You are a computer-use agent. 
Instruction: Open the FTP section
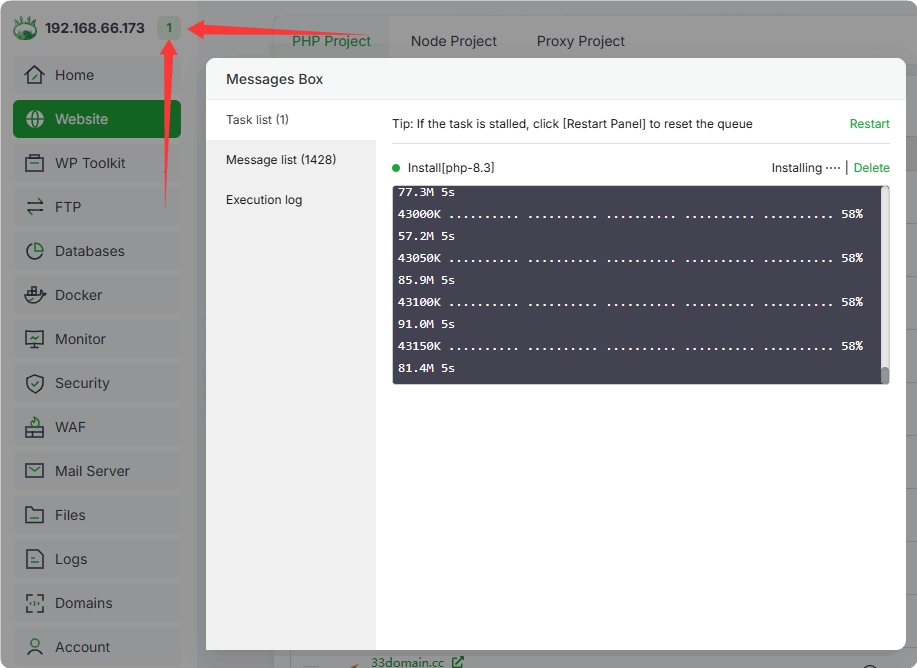[97, 206]
